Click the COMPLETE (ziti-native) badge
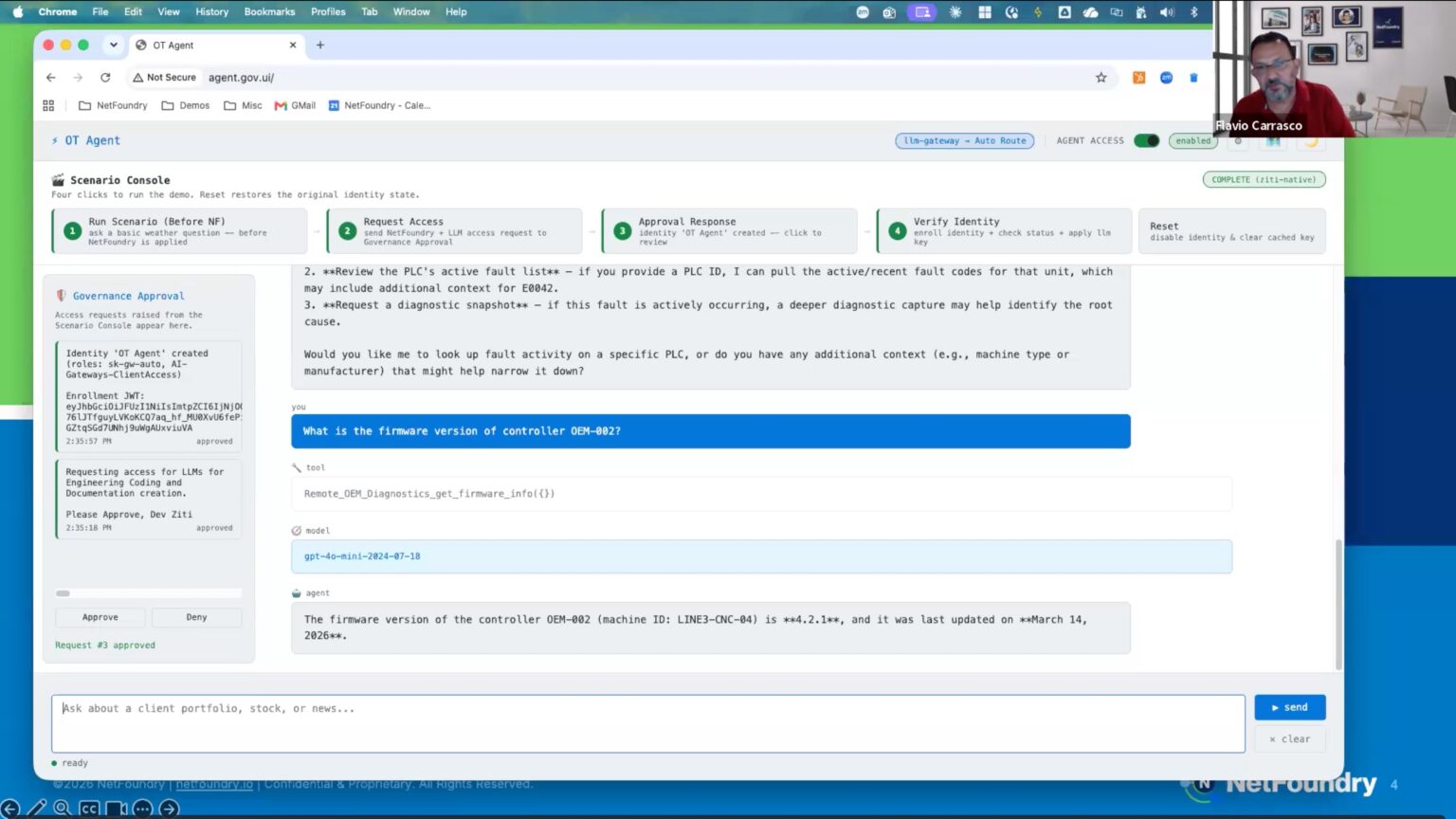 click(1264, 179)
